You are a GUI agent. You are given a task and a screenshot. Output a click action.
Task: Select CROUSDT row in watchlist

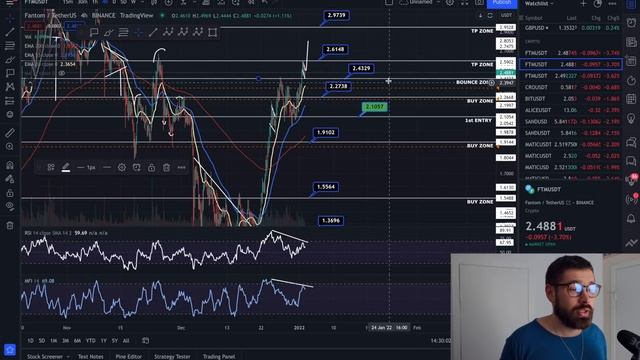click(x=571, y=87)
